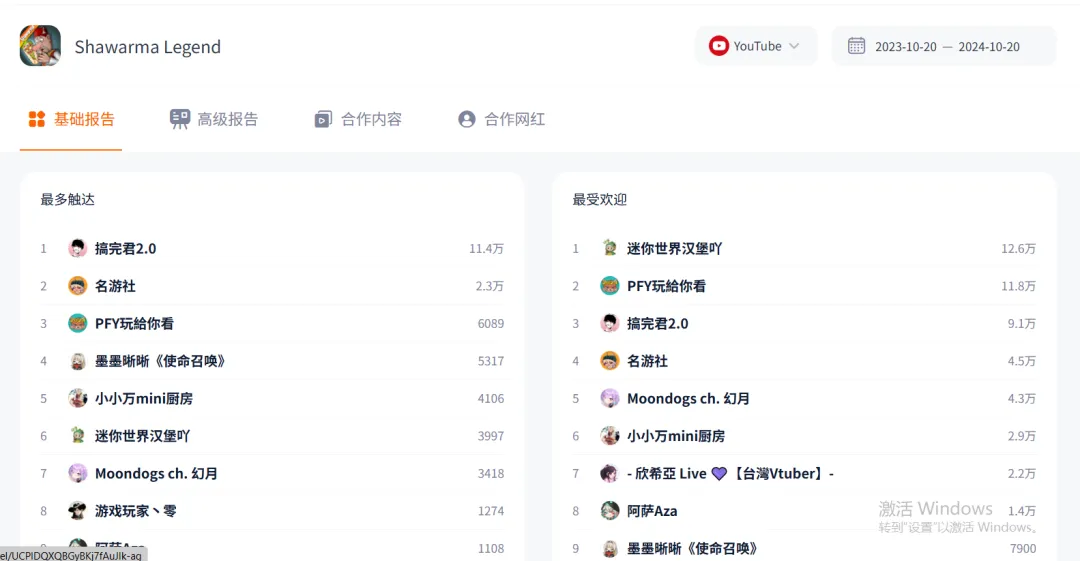The height and width of the screenshot is (561, 1080).
Task: Expand the YouTube platform dropdown chevron
Action: [794, 46]
